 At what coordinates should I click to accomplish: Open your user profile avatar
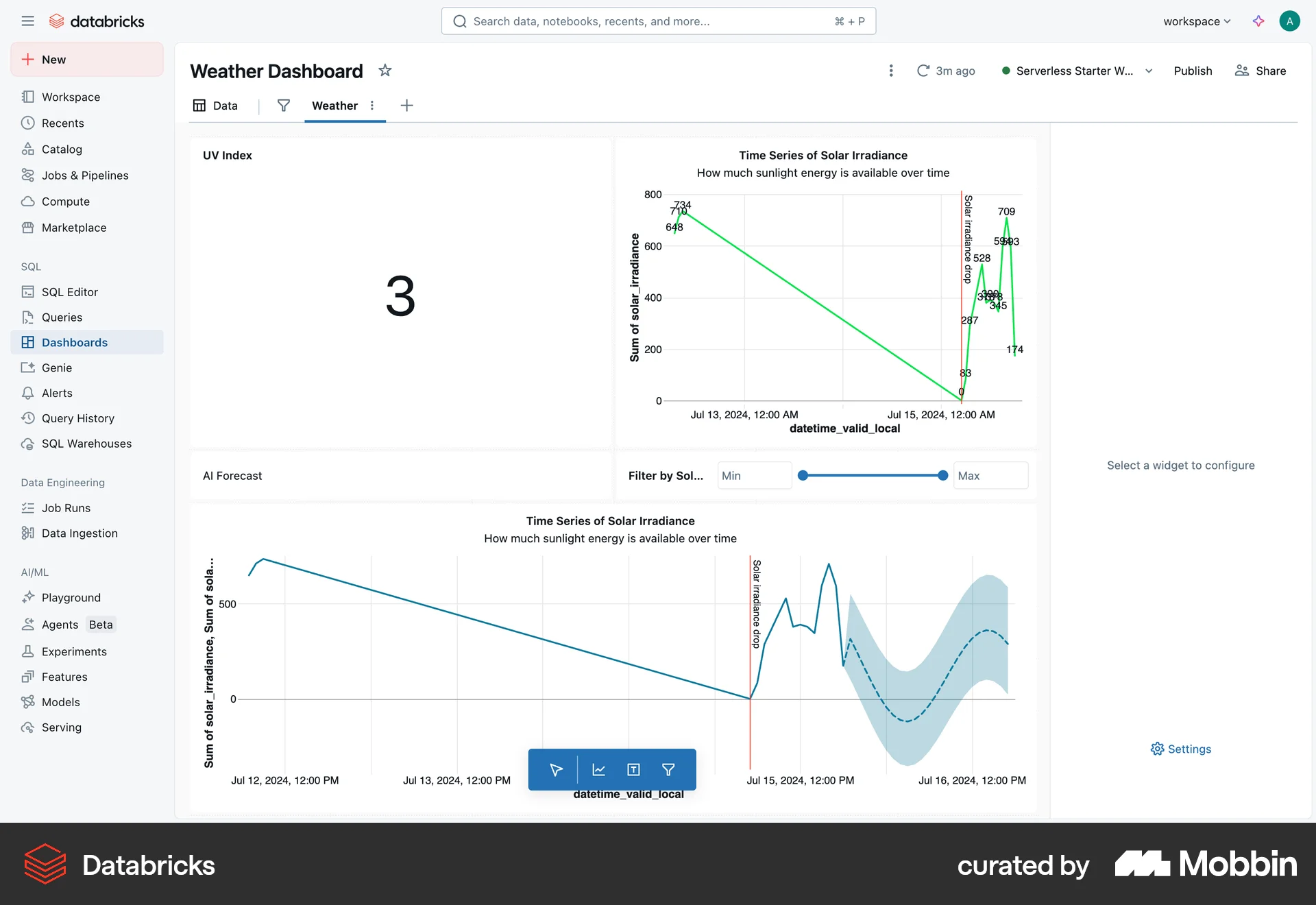[x=1290, y=21]
